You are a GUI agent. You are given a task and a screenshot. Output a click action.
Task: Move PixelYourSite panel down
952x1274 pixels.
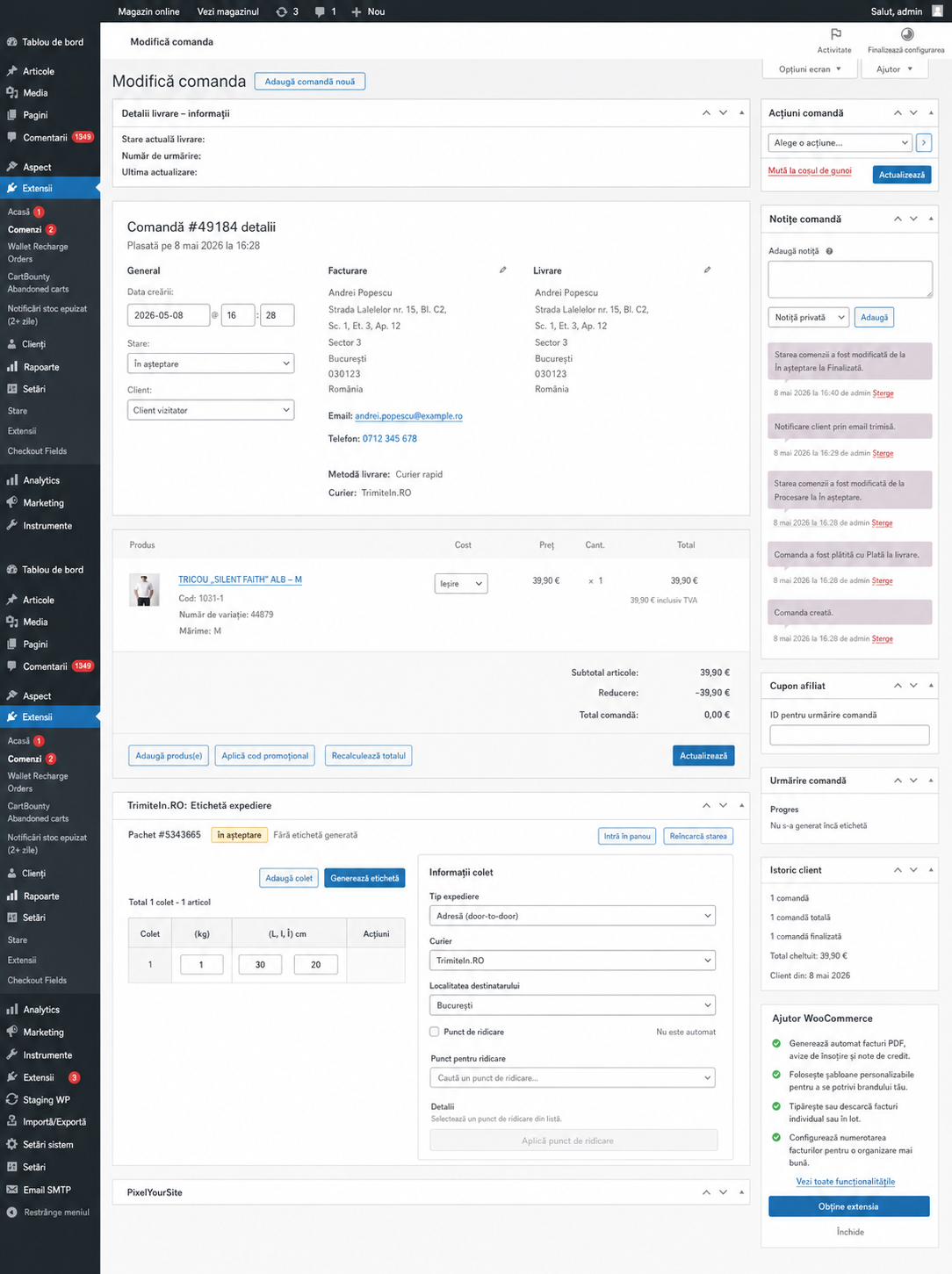(x=723, y=1192)
